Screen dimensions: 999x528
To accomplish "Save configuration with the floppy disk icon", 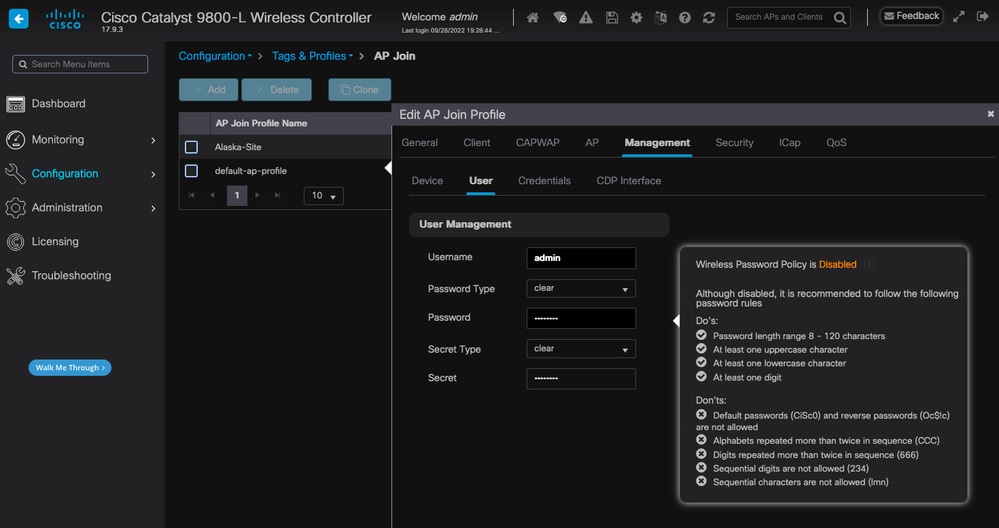I will pos(612,18).
